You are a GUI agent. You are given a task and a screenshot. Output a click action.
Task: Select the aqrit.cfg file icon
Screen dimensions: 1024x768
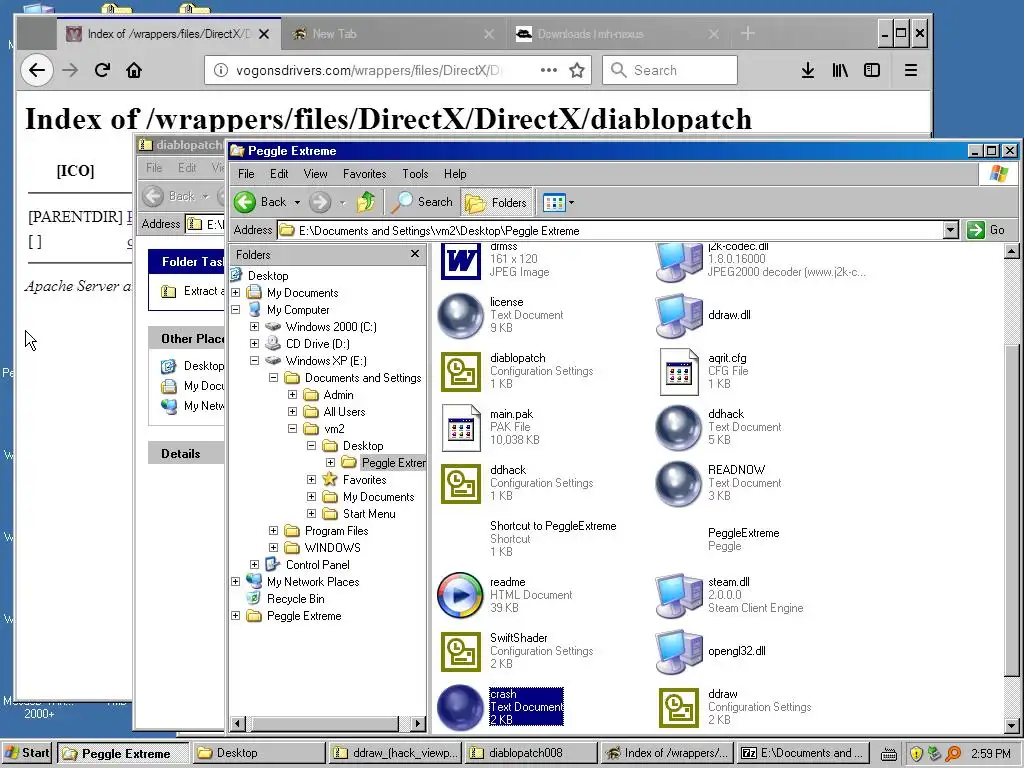(679, 372)
